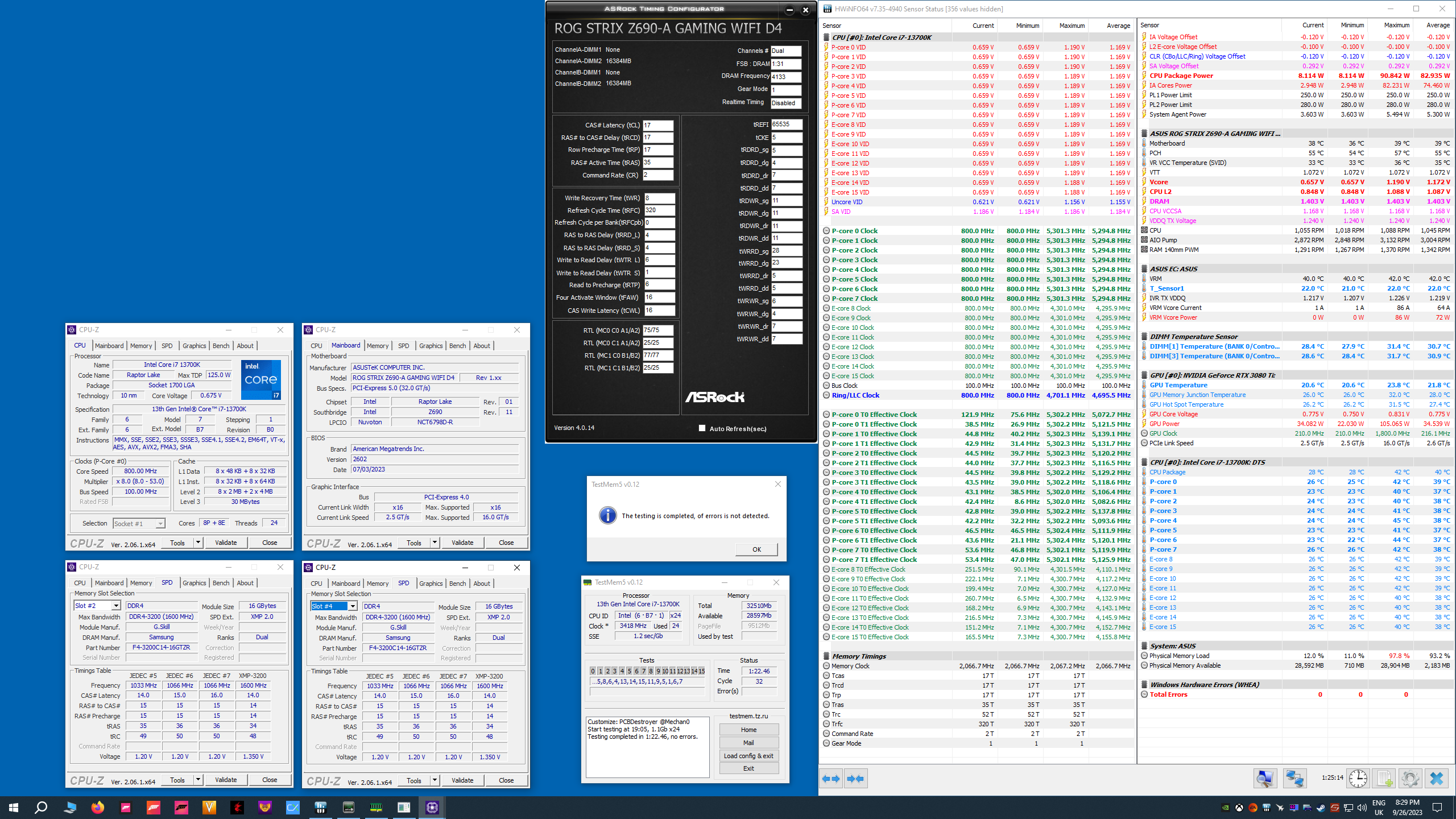Image resolution: width=1456 pixels, height=819 pixels.
Task: Open Graphics tab in CPU-Z Mainboard window
Action: 431,346
